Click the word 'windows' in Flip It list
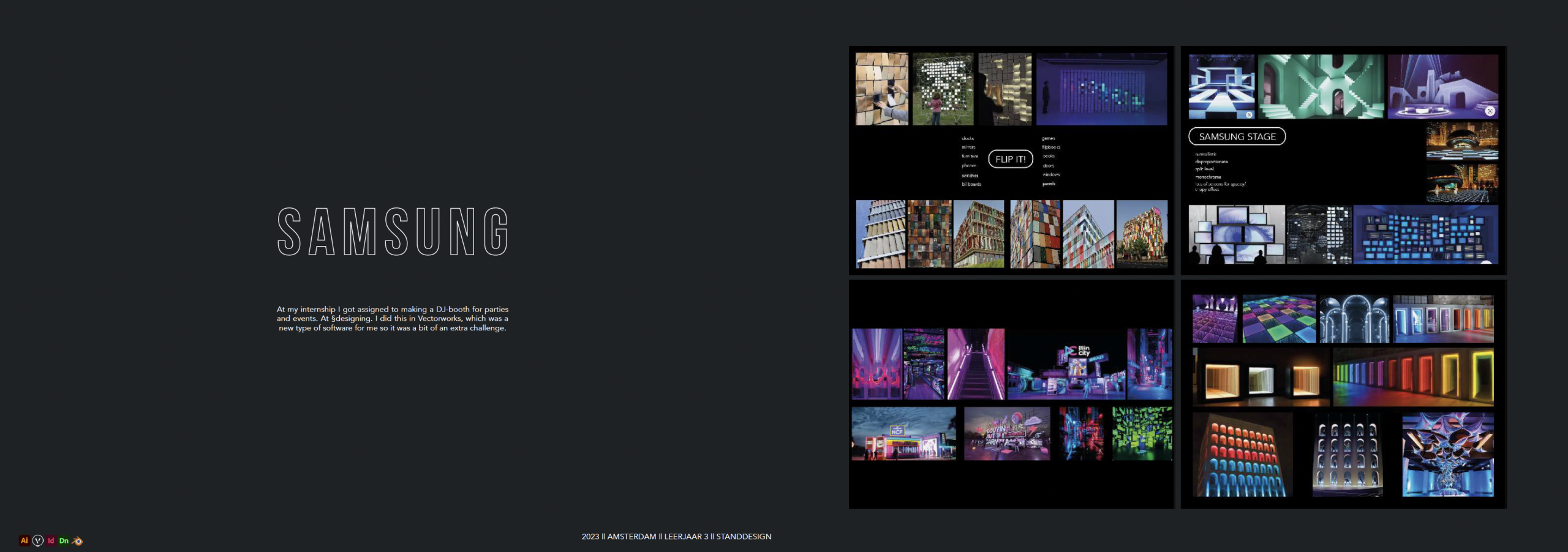 [1051, 174]
